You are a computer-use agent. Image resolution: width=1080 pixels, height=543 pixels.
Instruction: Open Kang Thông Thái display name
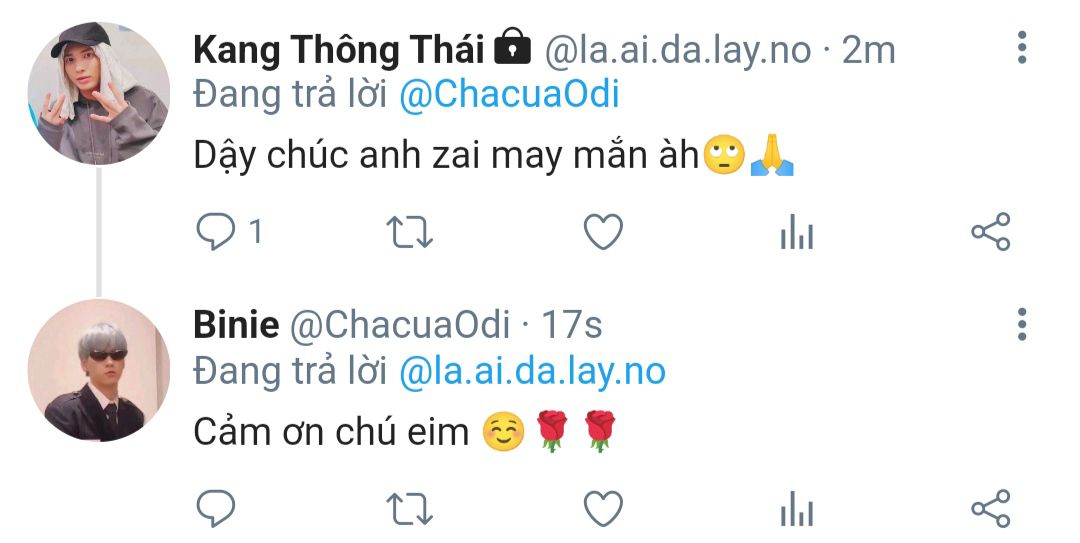point(339,50)
